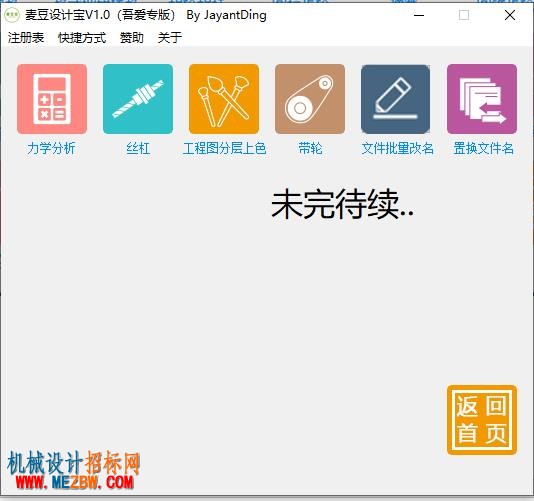Minimize the 麦豆设计宝 window
Screen dimensions: 534x501
(x=419, y=15)
